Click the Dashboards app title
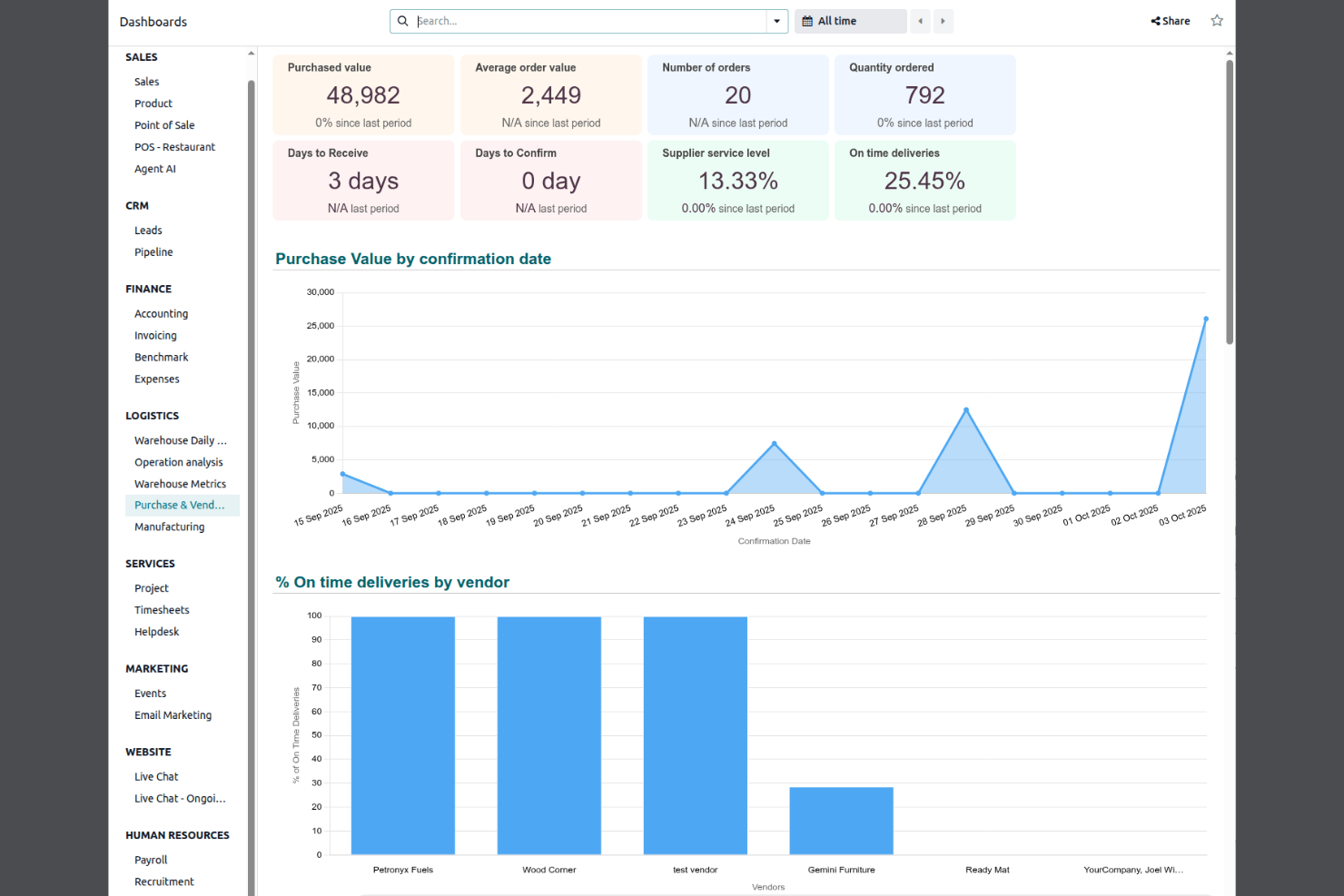 pos(153,22)
